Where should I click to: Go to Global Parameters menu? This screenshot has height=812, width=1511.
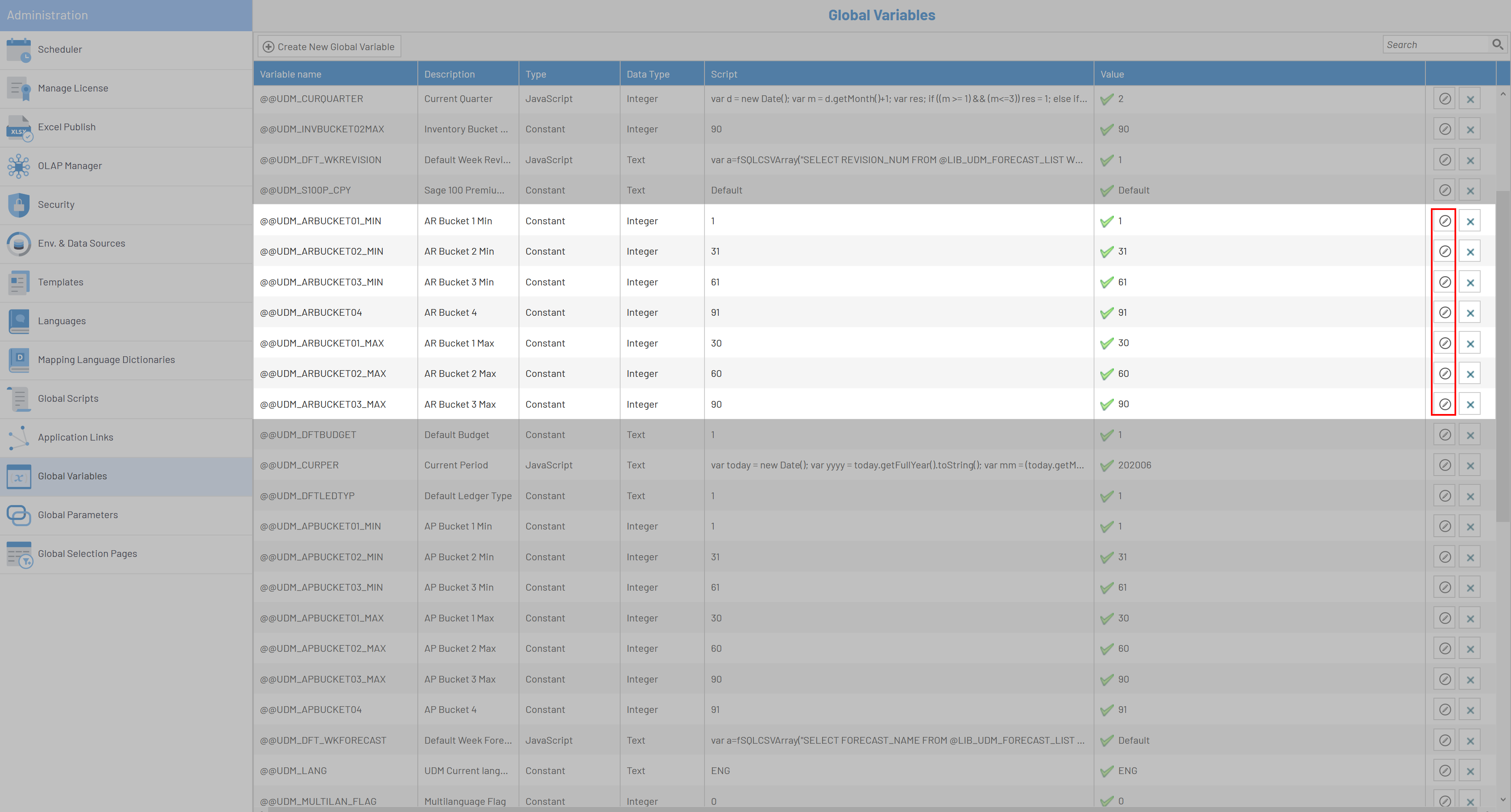pos(78,514)
